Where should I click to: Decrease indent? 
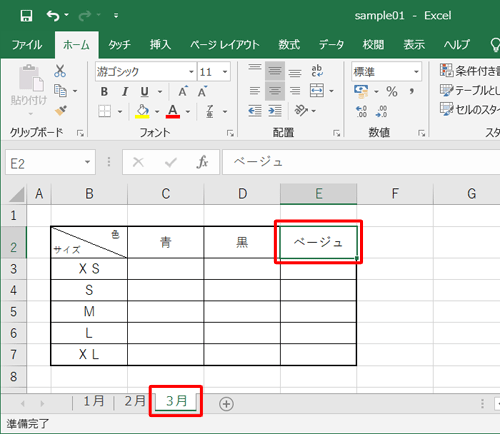255,111
